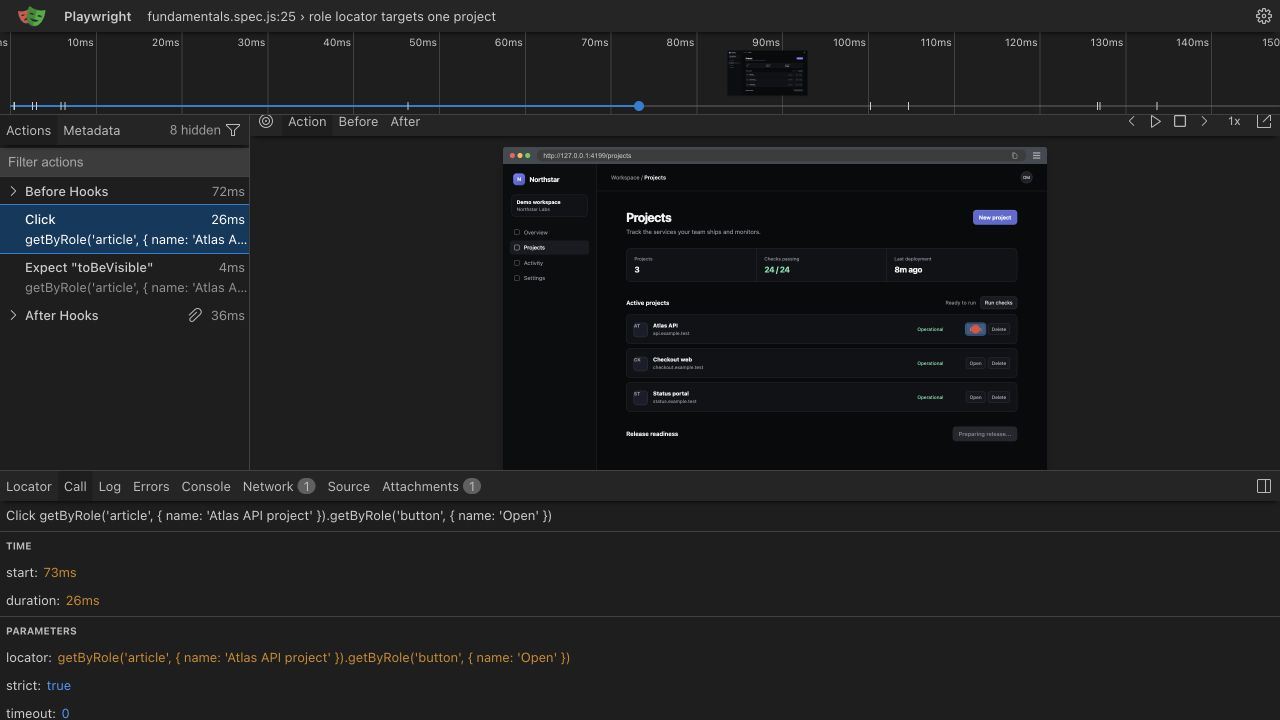
Task: Activate the pick locator target icon
Action: (x=266, y=121)
